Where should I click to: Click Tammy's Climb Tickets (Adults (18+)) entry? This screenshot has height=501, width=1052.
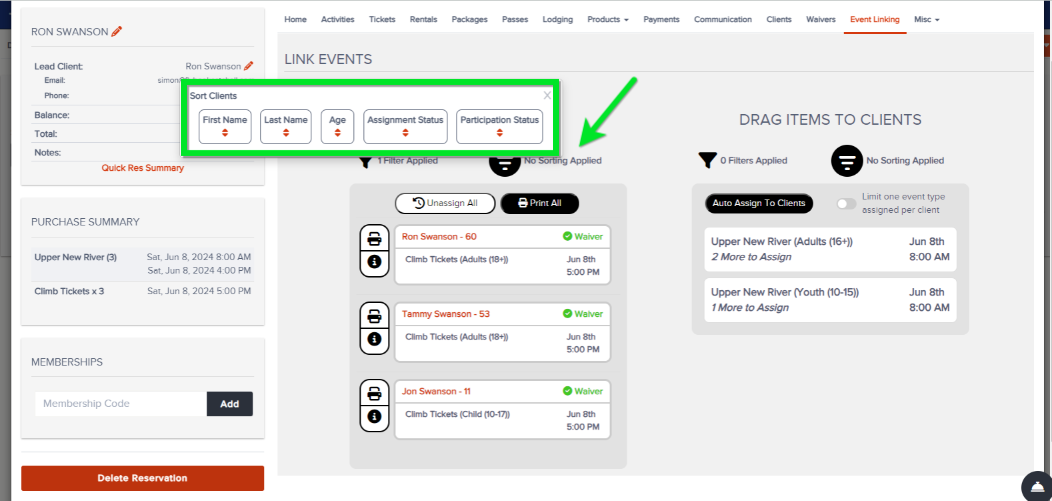[x=503, y=343]
